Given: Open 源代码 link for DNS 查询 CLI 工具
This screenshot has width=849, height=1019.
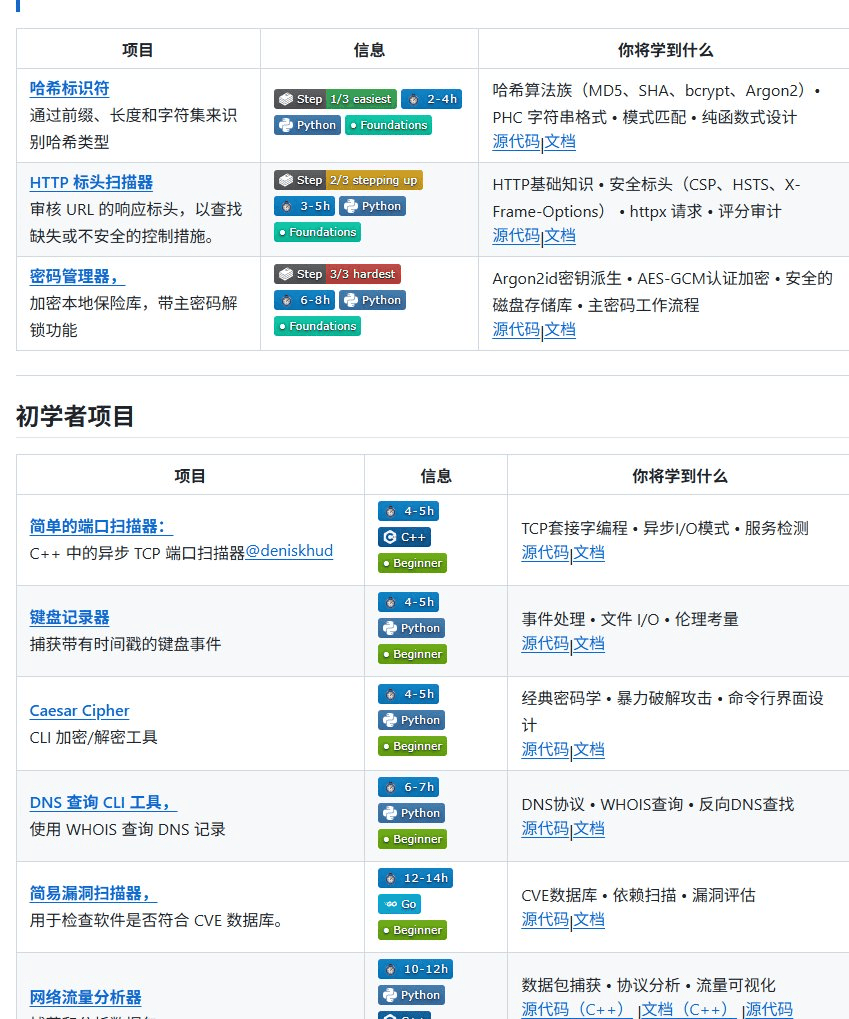Looking at the screenshot, I should click(x=545, y=829).
